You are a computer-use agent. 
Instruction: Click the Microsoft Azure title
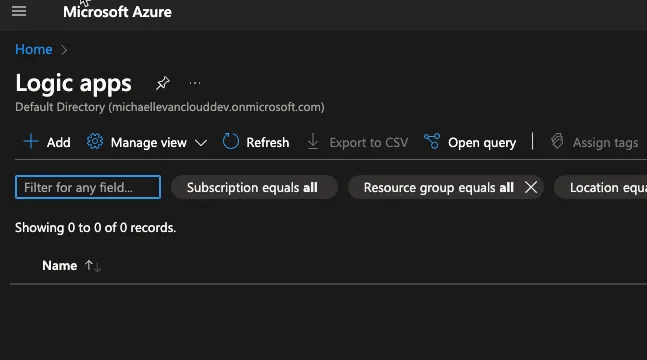tap(117, 12)
